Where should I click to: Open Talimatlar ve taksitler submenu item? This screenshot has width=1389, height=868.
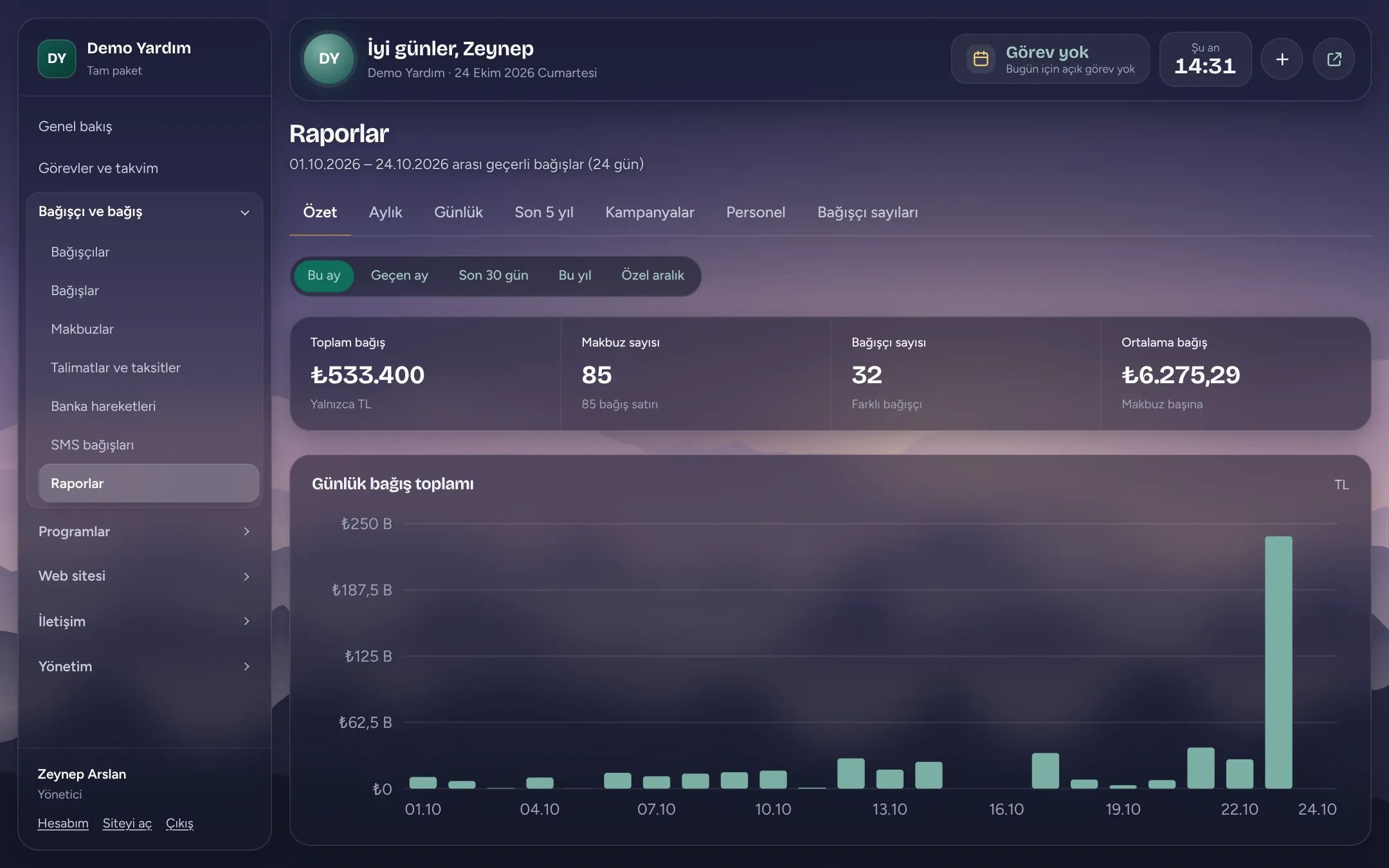click(149, 368)
